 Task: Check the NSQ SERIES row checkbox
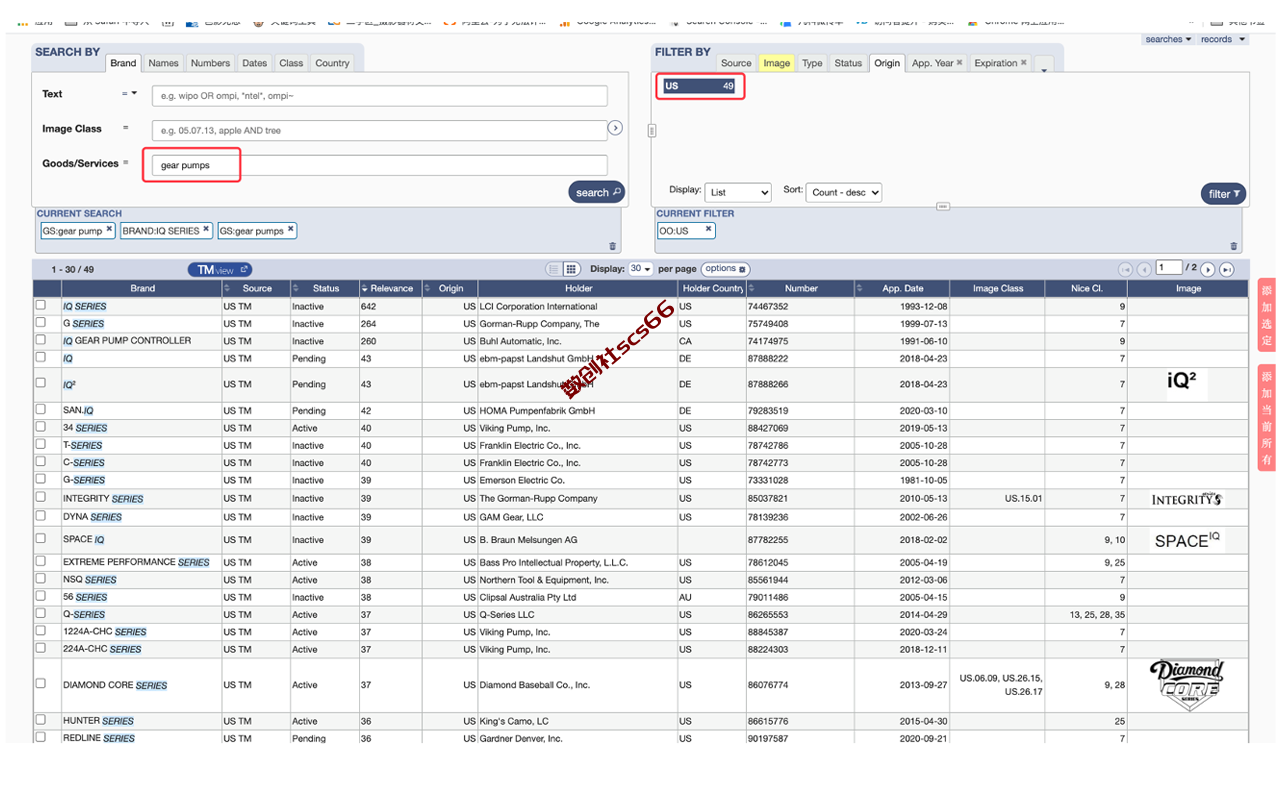tap(41, 578)
